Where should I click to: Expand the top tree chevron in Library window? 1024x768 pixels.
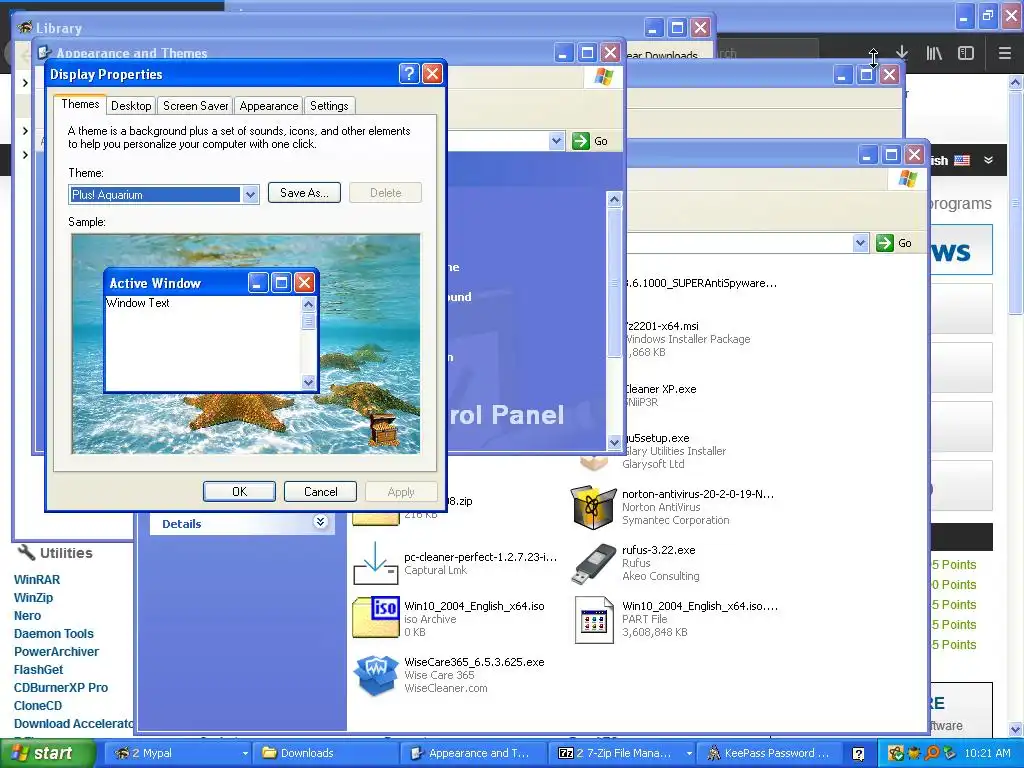tap(25, 83)
